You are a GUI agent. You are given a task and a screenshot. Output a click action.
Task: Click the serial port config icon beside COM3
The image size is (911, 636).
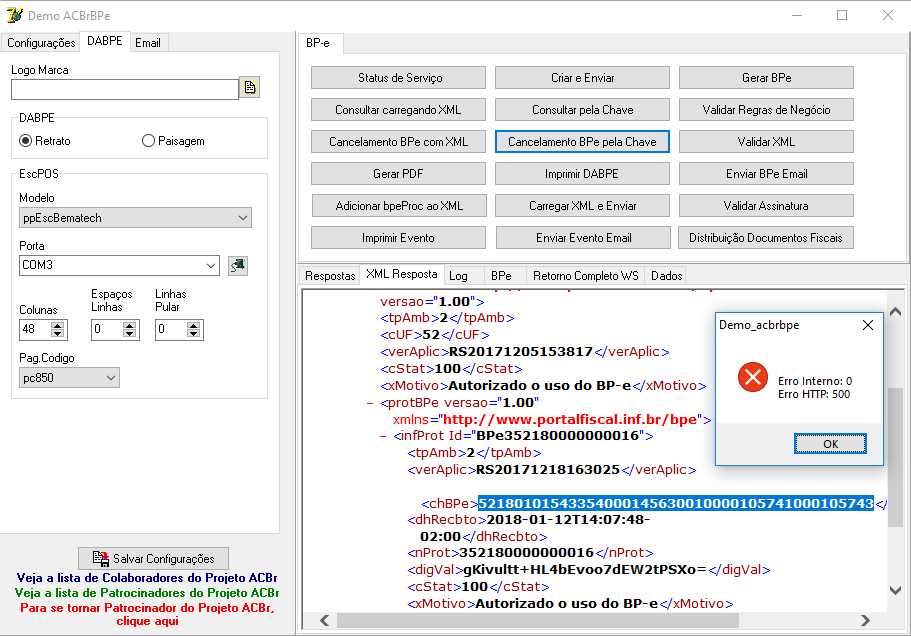pyautogui.click(x=238, y=265)
